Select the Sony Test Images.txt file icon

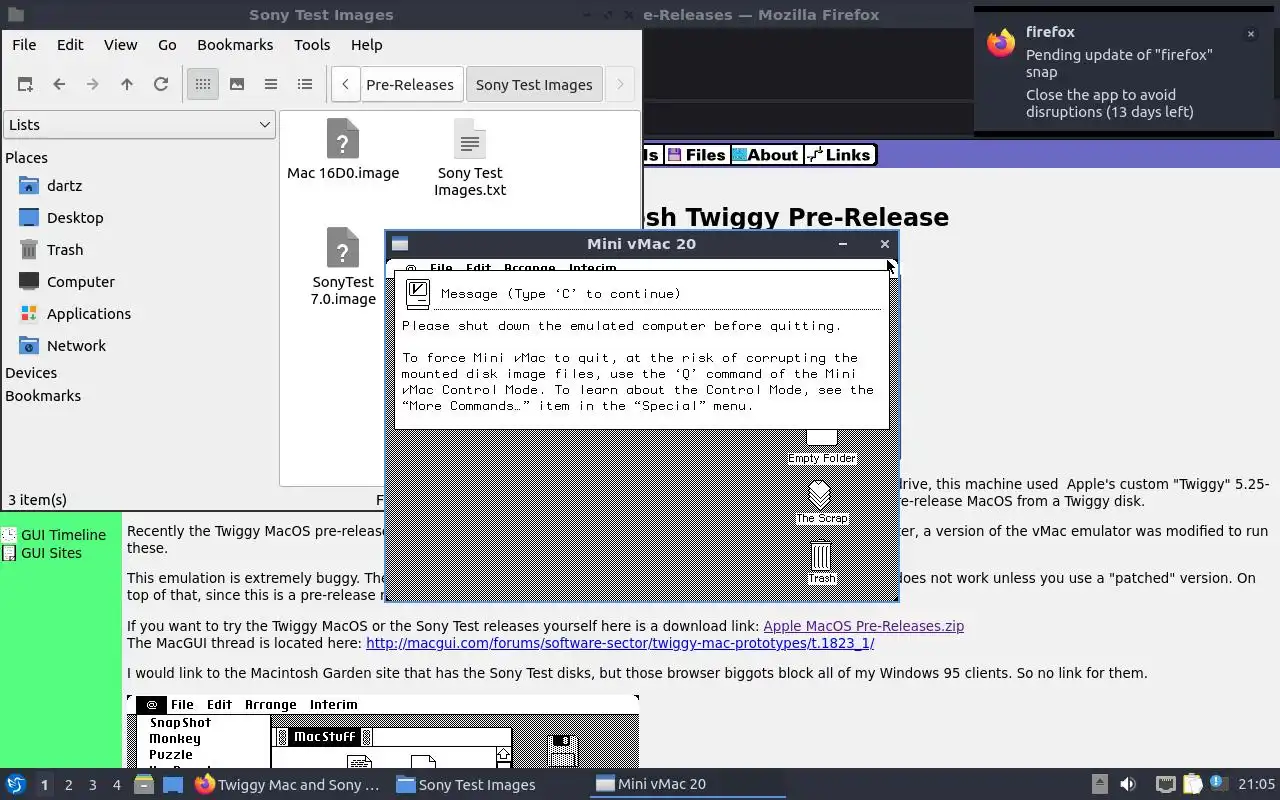[x=470, y=139]
